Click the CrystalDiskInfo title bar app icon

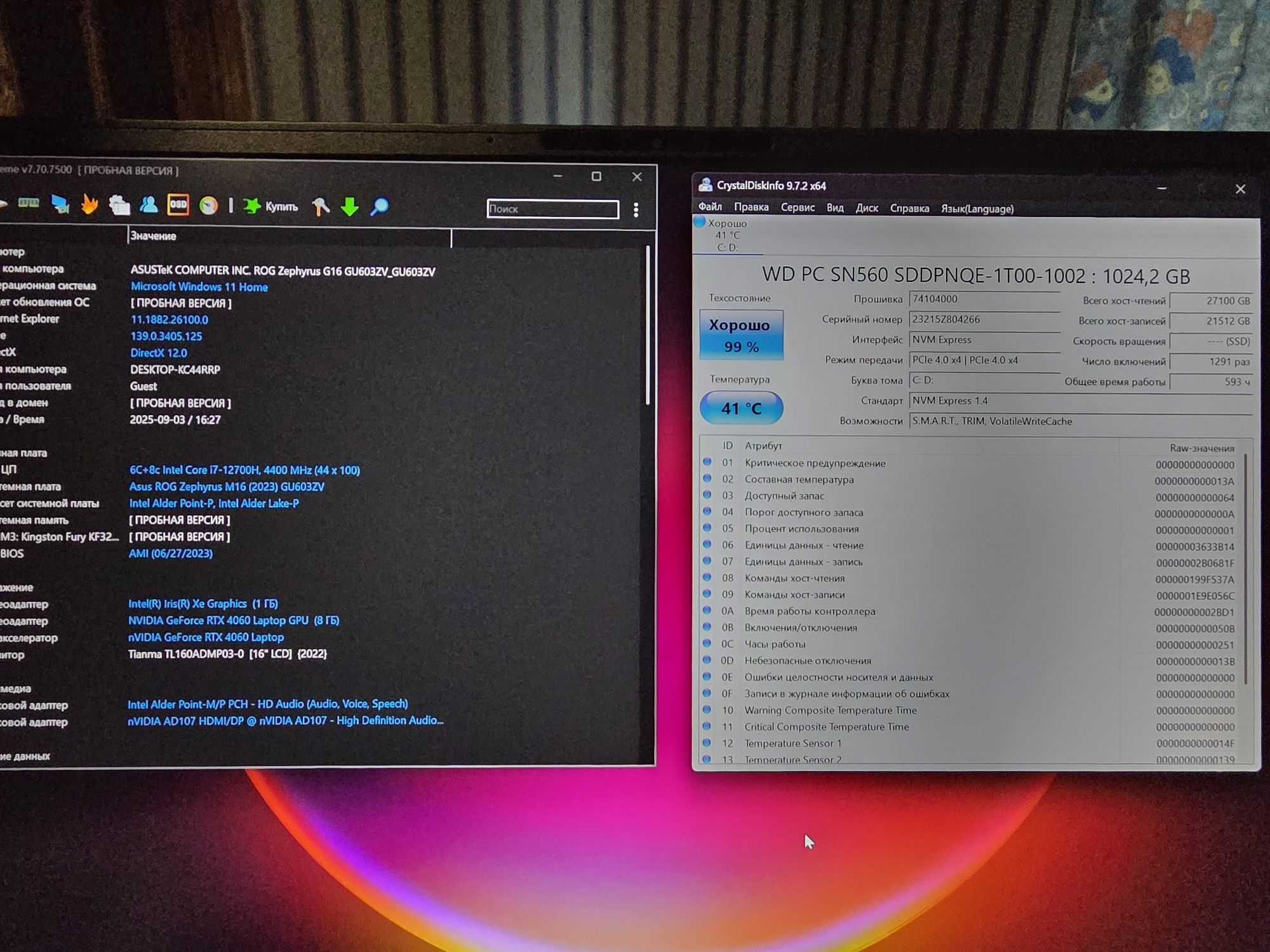click(x=705, y=185)
